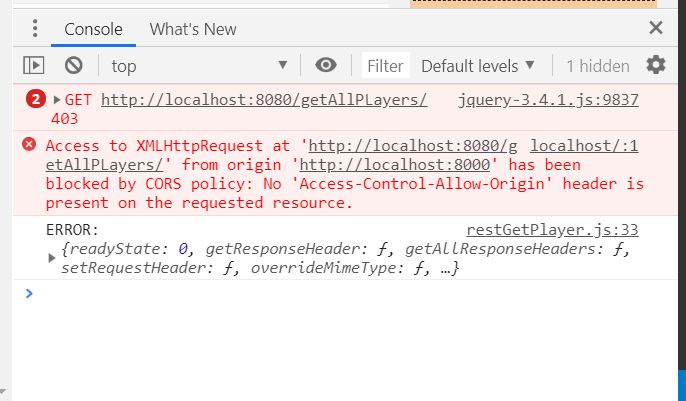The height and width of the screenshot is (401, 686).
Task: Open restGetPlayer.js:33 source link
Action: (552, 230)
